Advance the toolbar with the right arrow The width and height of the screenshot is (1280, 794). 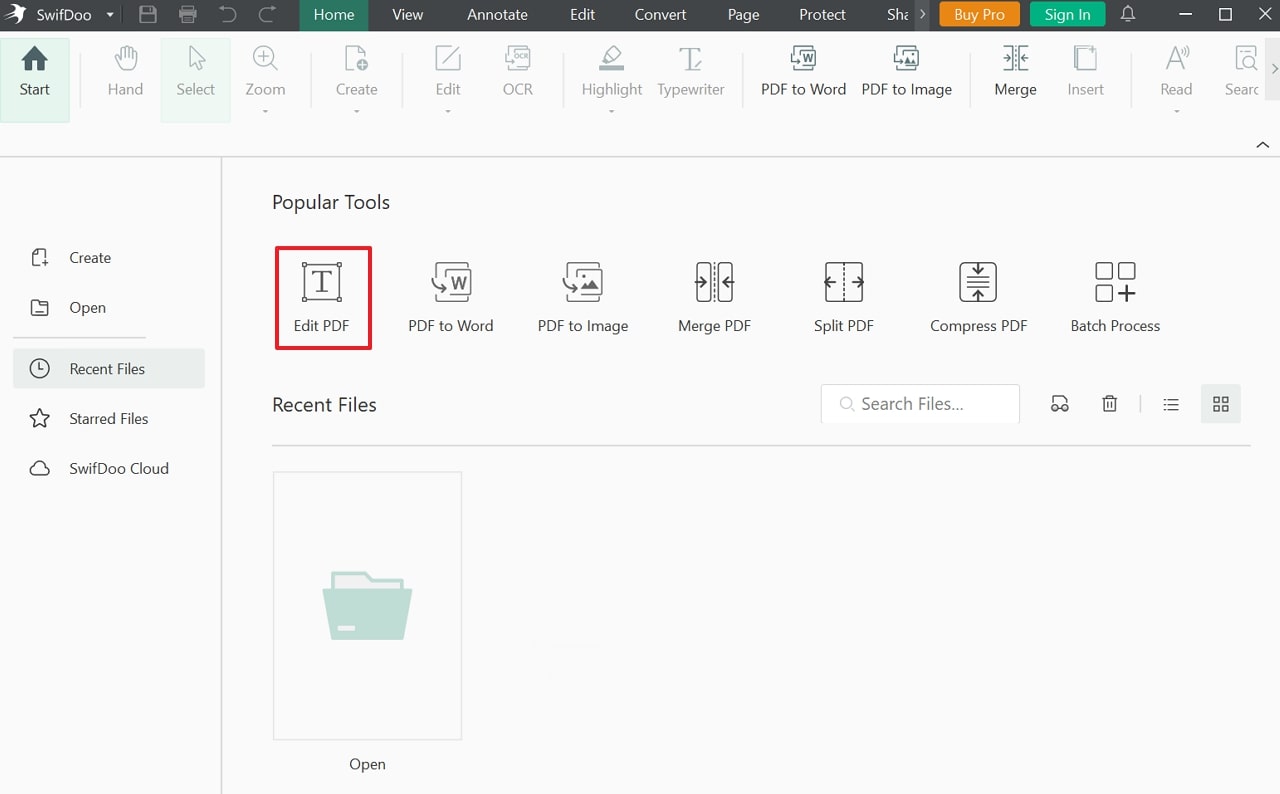pyautogui.click(x=1274, y=69)
